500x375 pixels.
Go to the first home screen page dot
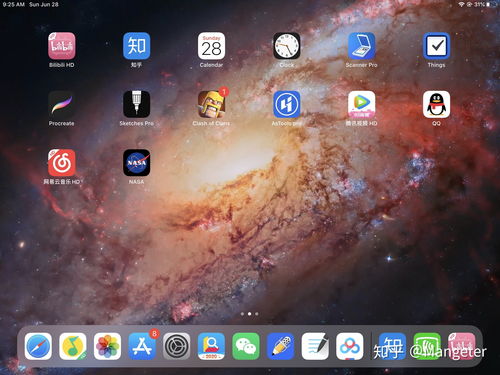[242, 314]
